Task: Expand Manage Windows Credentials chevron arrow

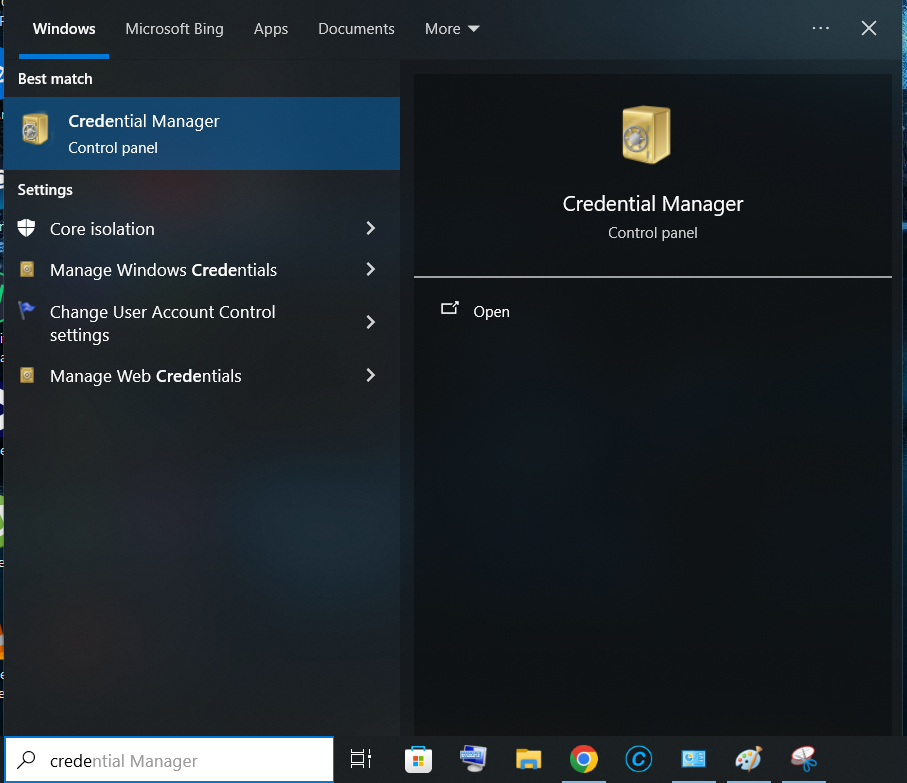Action: click(370, 270)
